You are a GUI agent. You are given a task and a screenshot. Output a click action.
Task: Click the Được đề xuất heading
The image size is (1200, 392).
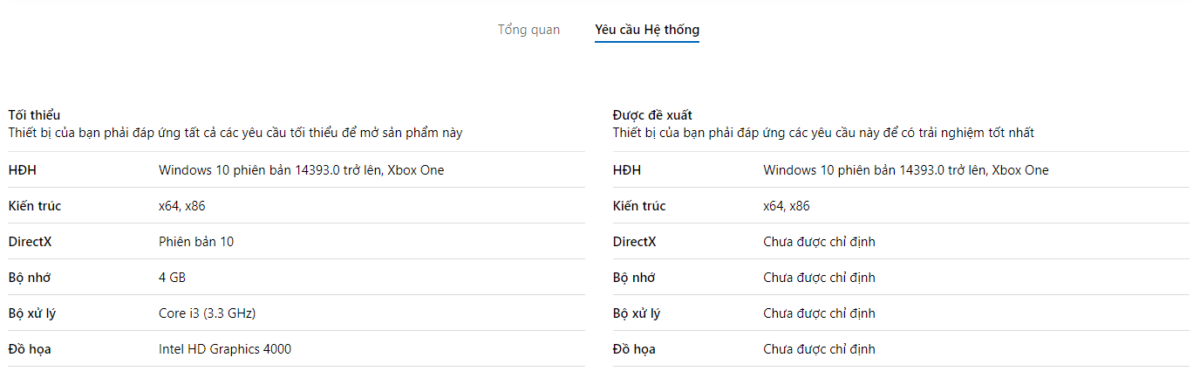point(653,115)
